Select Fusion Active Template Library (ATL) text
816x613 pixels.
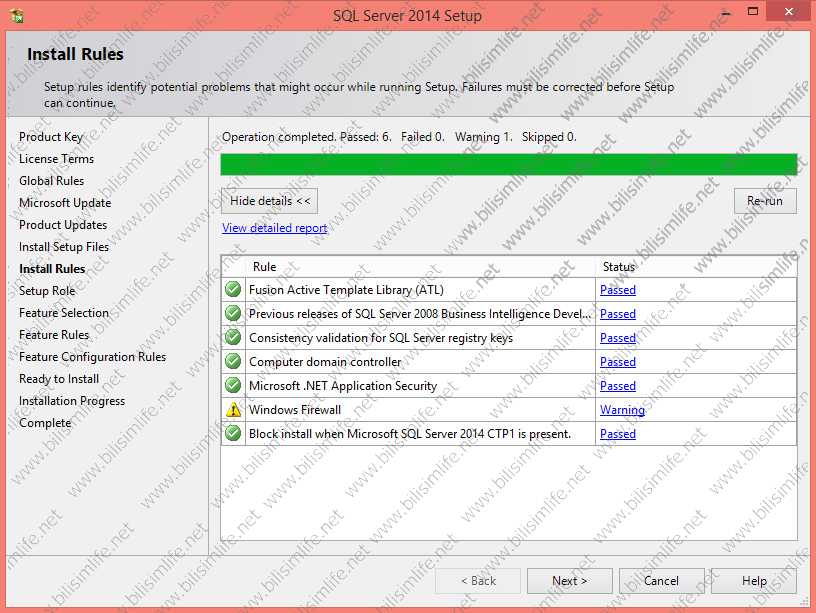pos(347,290)
